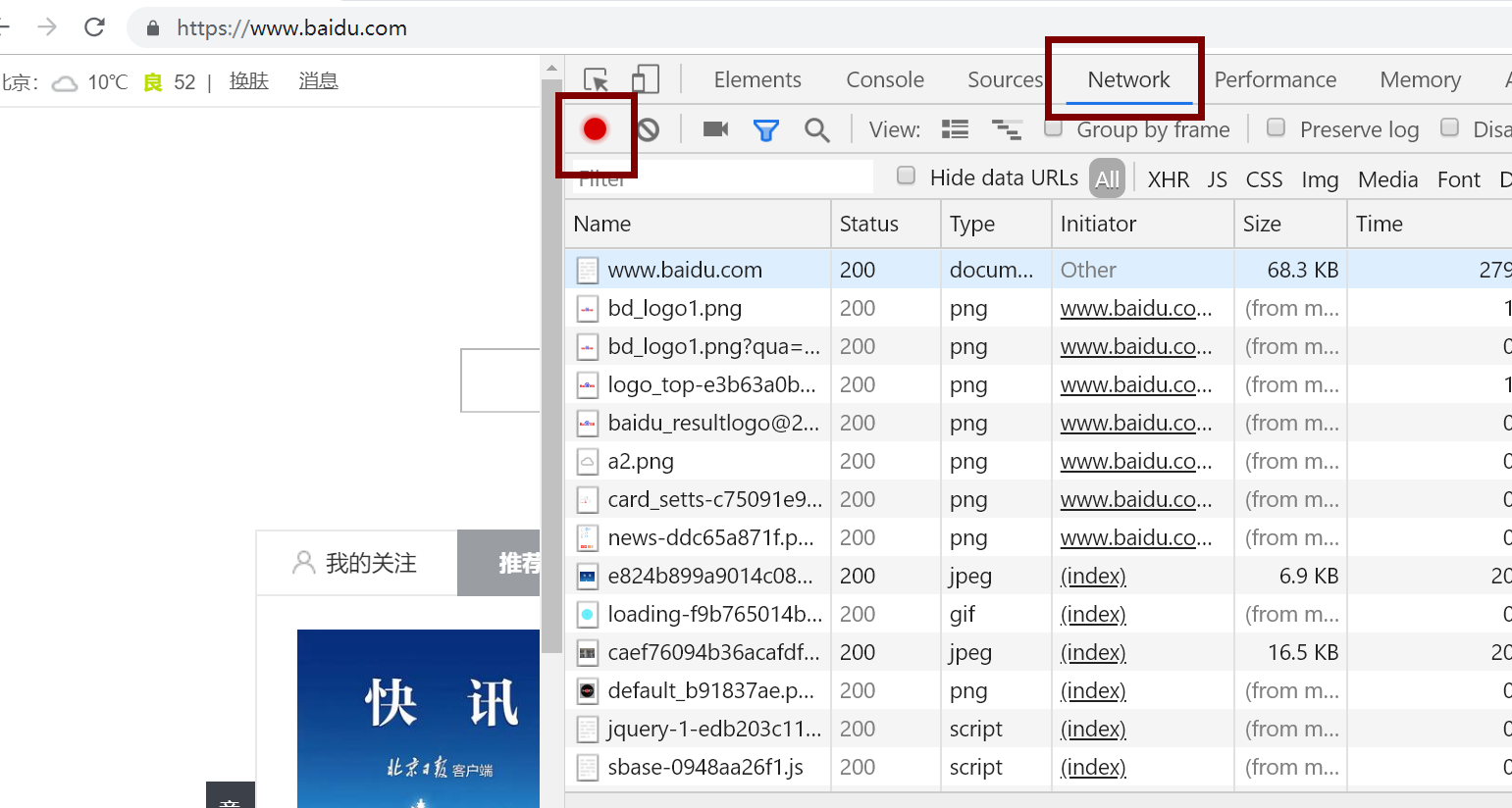Sort by the Time column header
The height and width of the screenshot is (808, 1512).
pos(1430,224)
